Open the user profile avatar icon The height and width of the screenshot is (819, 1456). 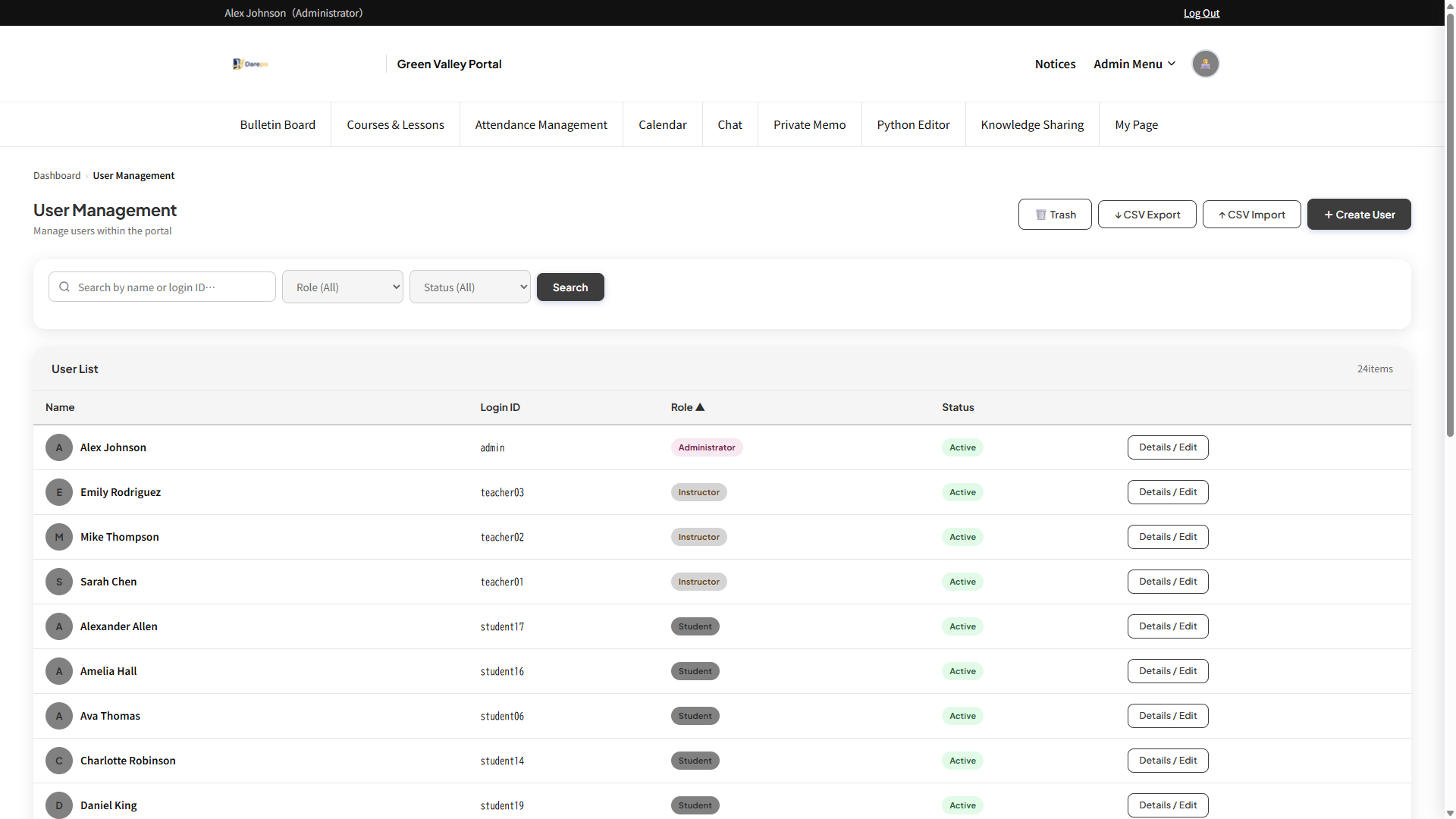[1205, 64]
